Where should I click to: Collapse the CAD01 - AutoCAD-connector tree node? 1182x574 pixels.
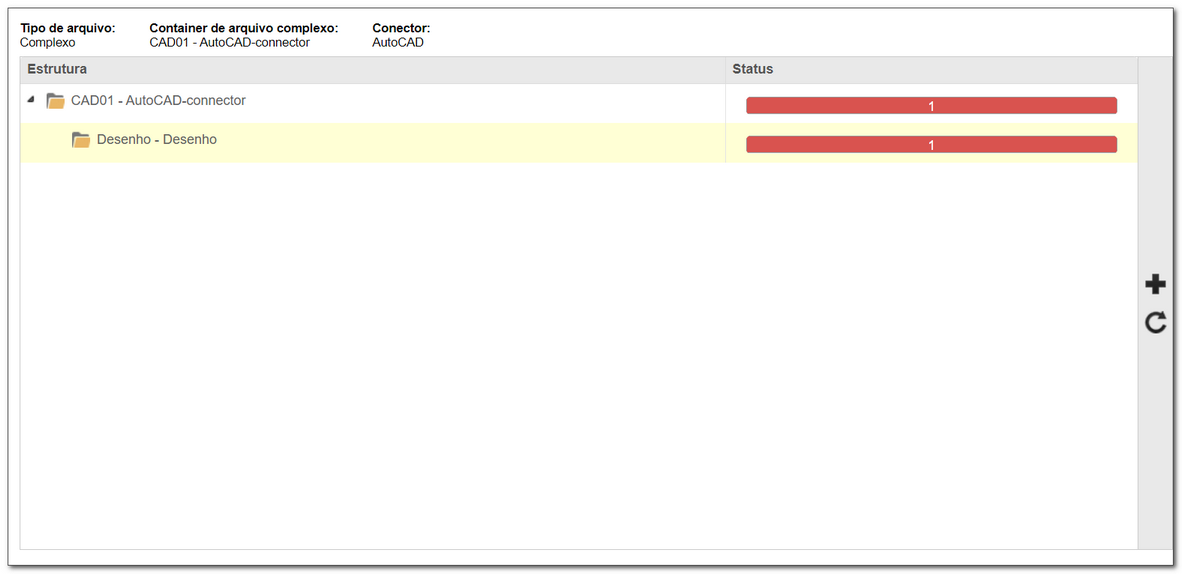31,99
